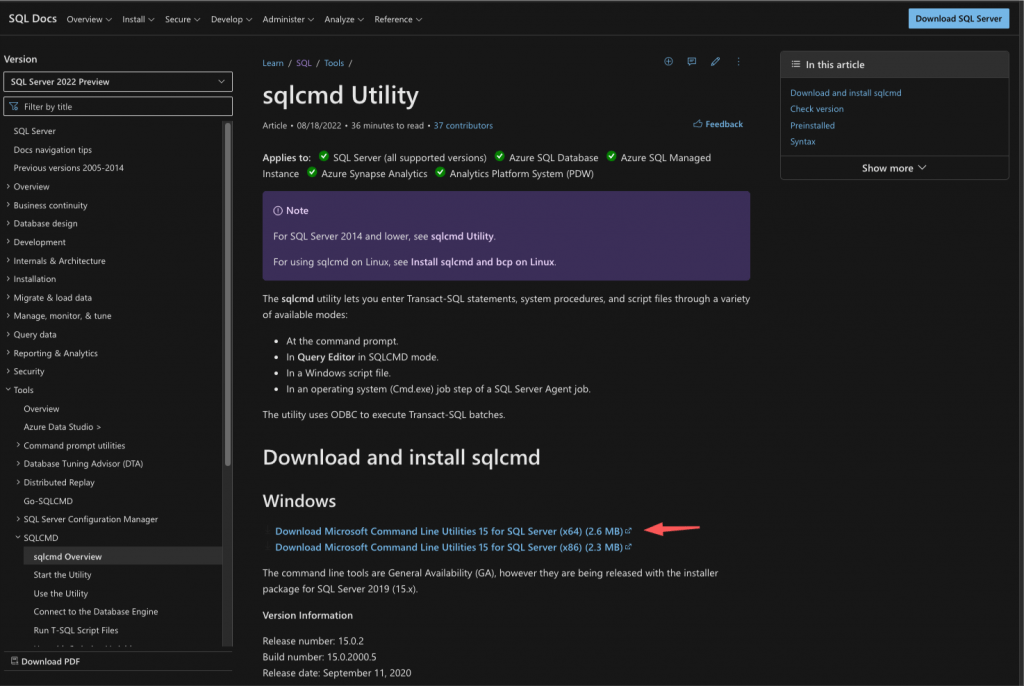
Task: Open Previous versions 2005-2014 item
Action: tap(69, 168)
